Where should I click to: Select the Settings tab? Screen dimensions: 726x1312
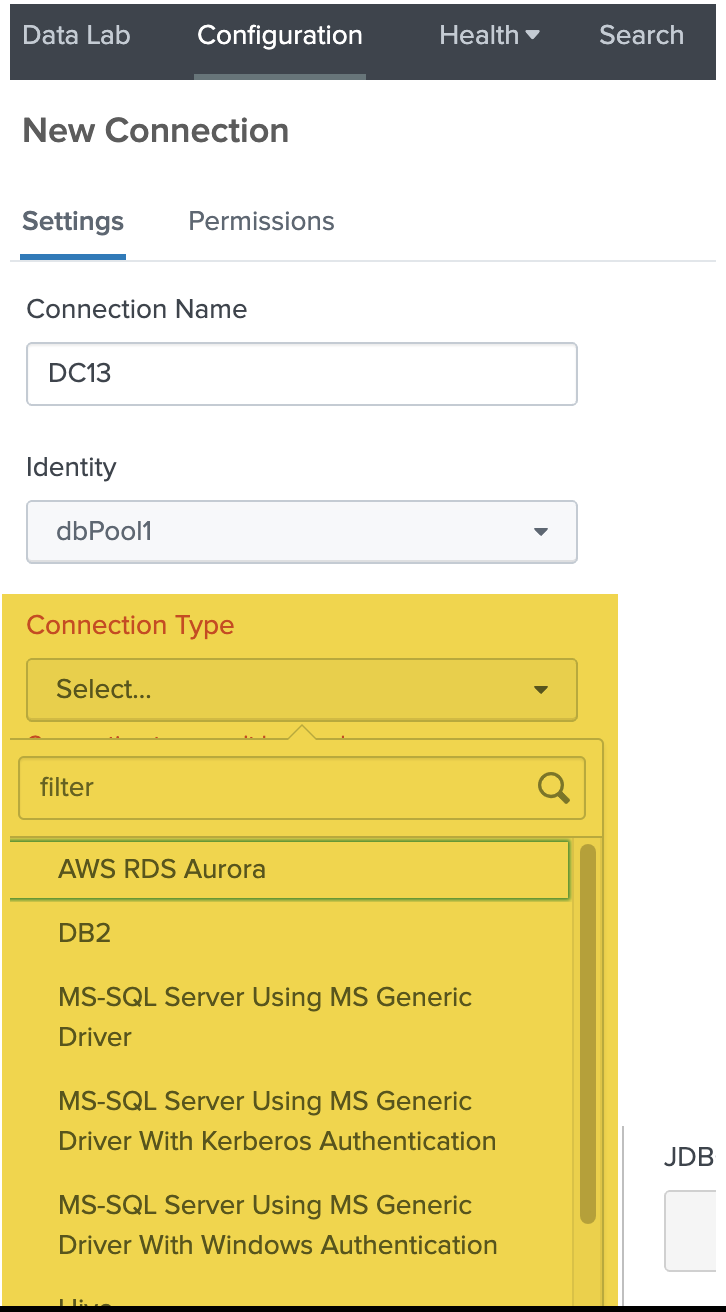[73, 221]
